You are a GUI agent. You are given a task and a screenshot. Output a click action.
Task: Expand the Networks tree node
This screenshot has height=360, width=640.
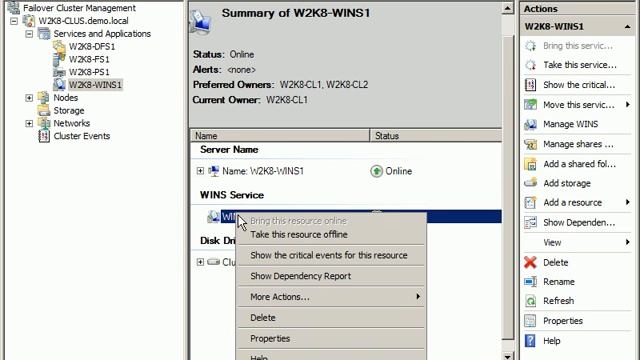coord(29,123)
